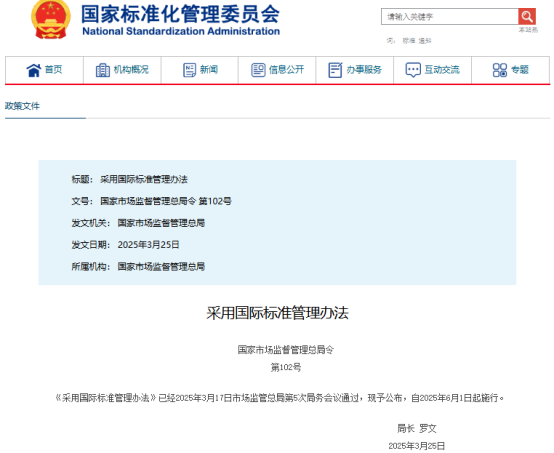The image size is (554, 453).
Task: Click the grid icon for 专题
Action: (500, 70)
